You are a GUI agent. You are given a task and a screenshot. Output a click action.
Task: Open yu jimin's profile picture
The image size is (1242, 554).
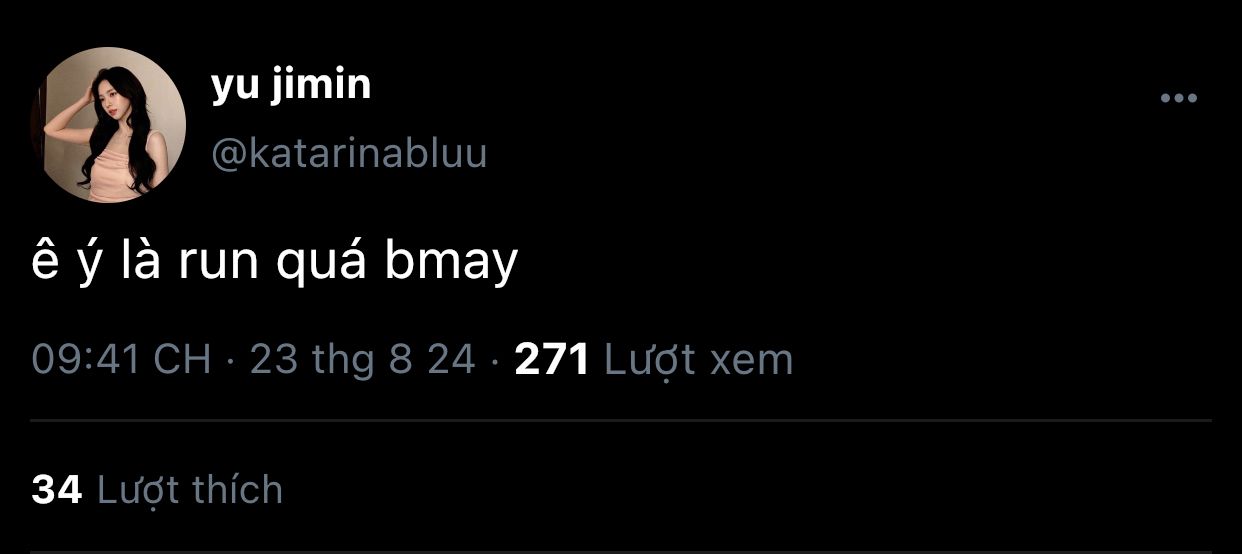pyautogui.click(x=107, y=124)
